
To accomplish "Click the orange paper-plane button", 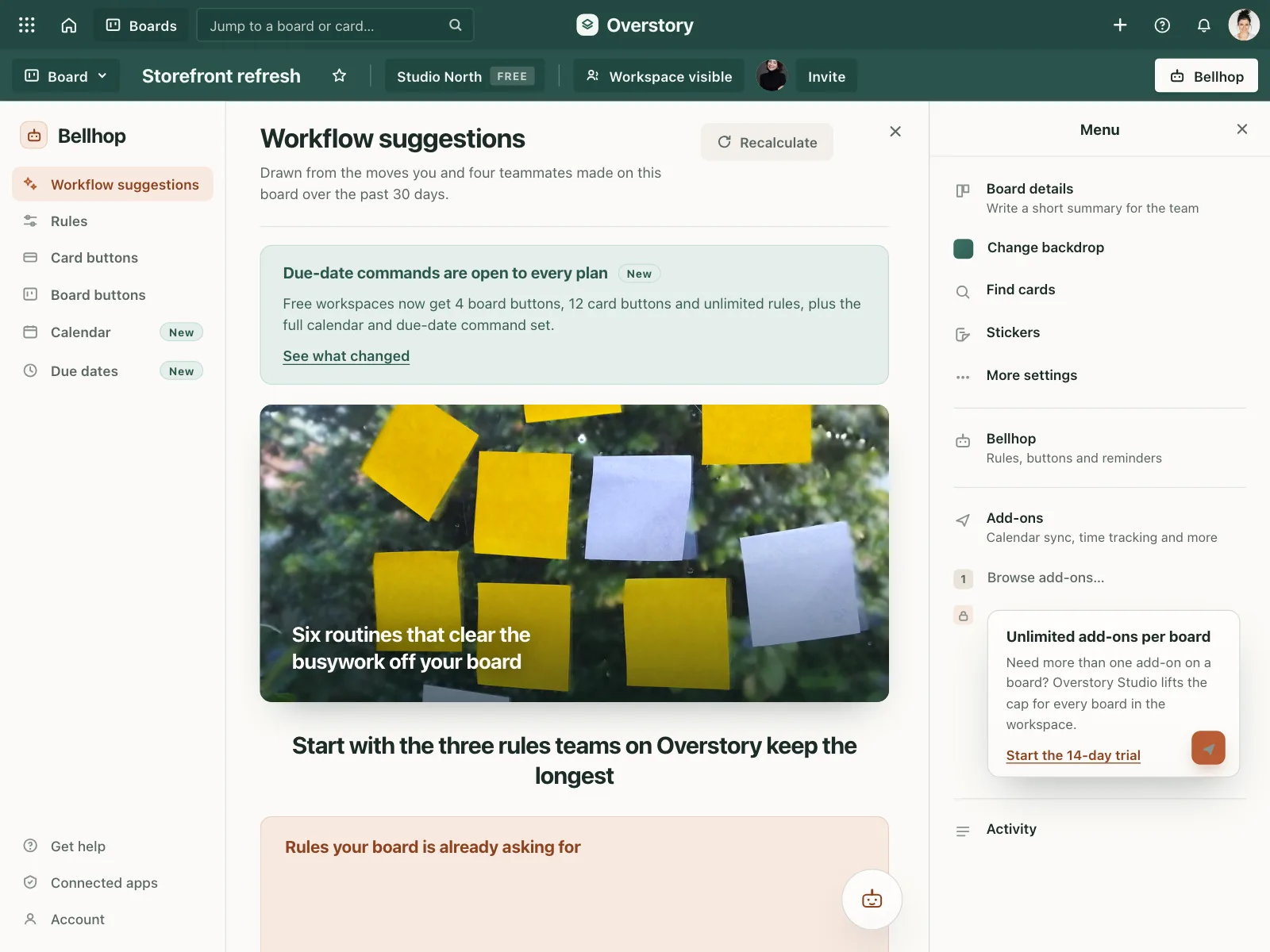I will 1208,748.
